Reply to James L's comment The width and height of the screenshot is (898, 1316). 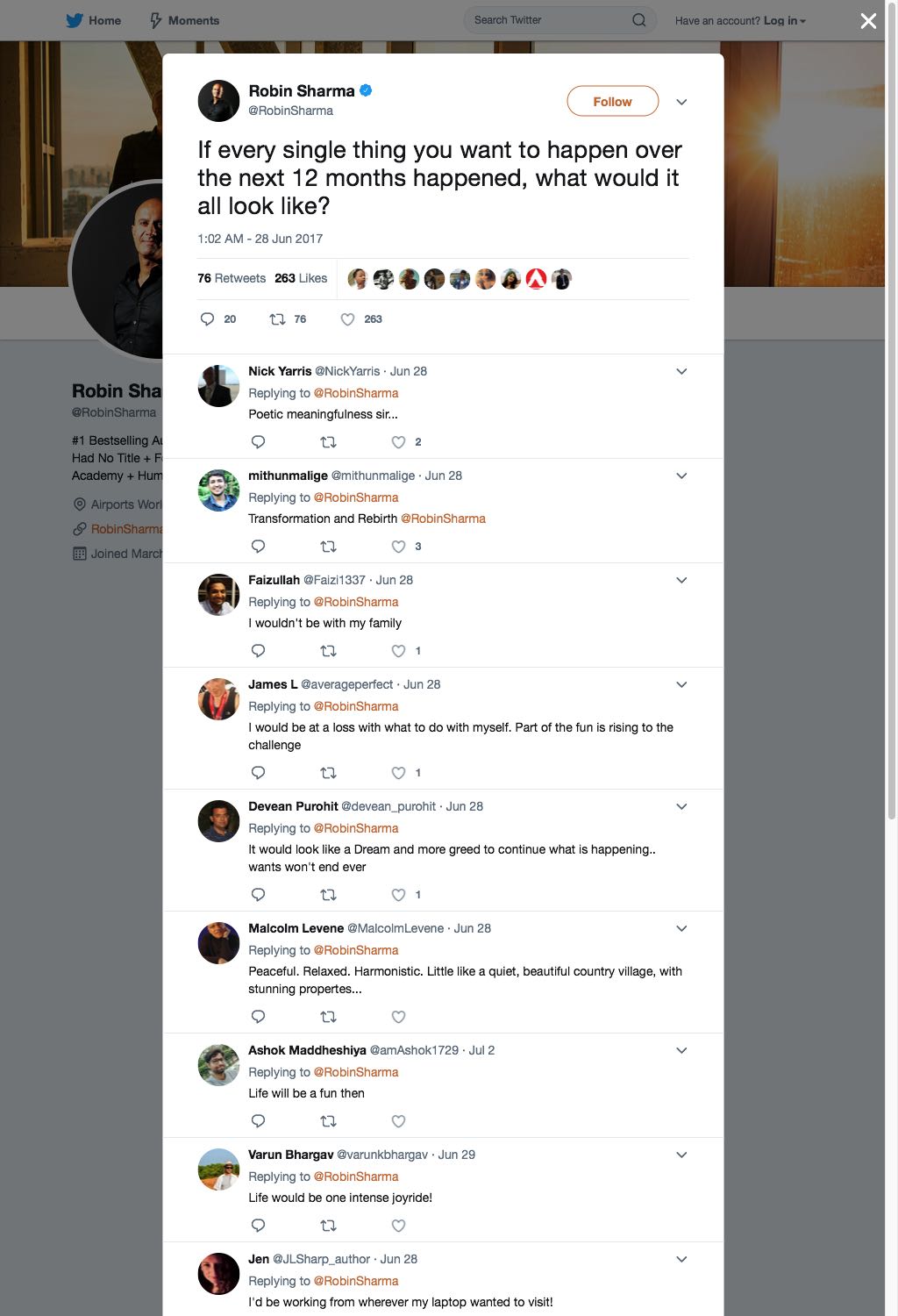point(258,773)
